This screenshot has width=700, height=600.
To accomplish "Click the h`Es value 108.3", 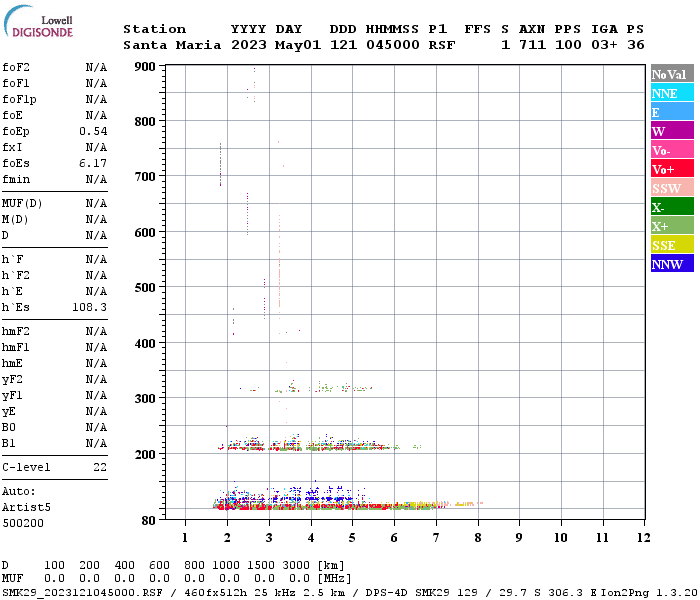I will (89, 307).
